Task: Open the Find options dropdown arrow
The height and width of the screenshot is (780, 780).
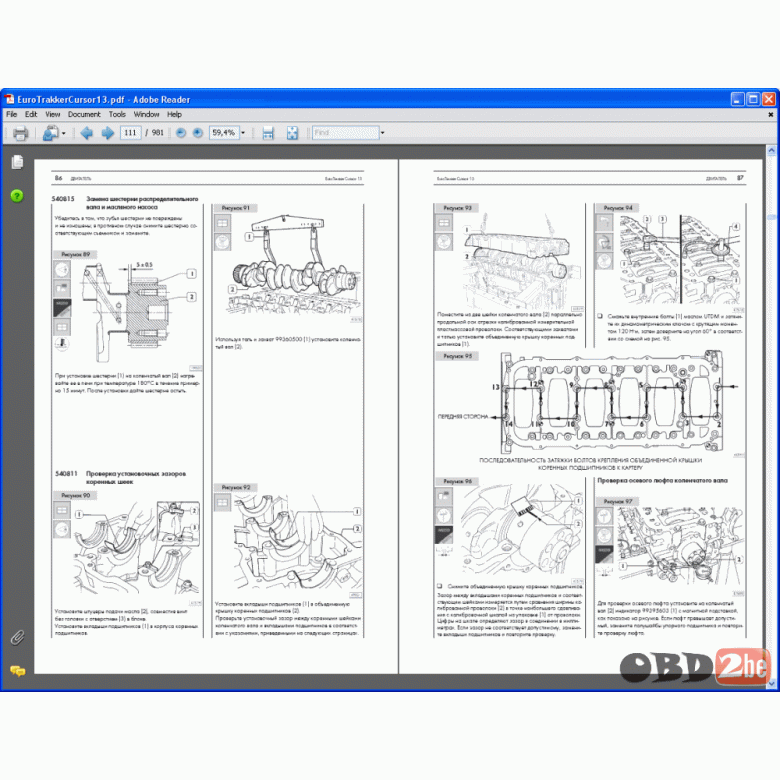Action: tap(382, 133)
